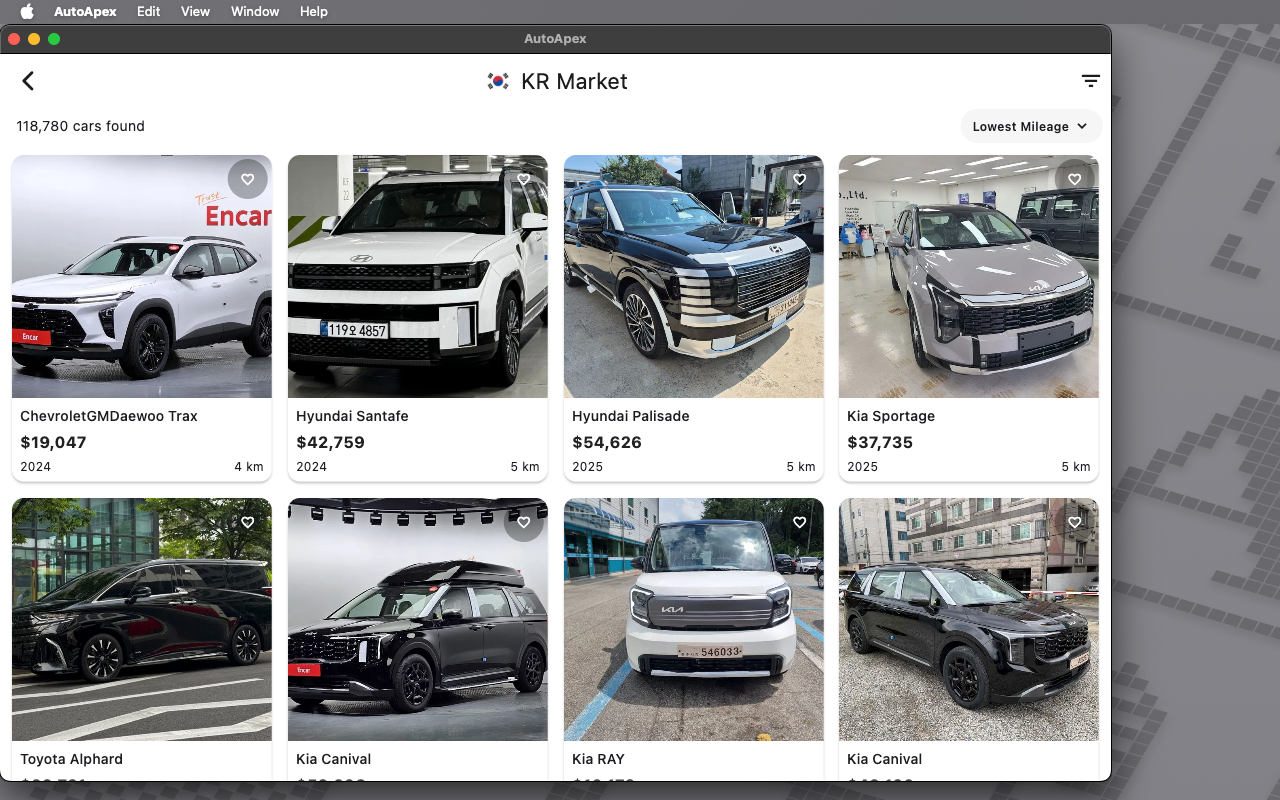Go back using the left arrow icon
The height and width of the screenshot is (800, 1280).
[28, 81]
